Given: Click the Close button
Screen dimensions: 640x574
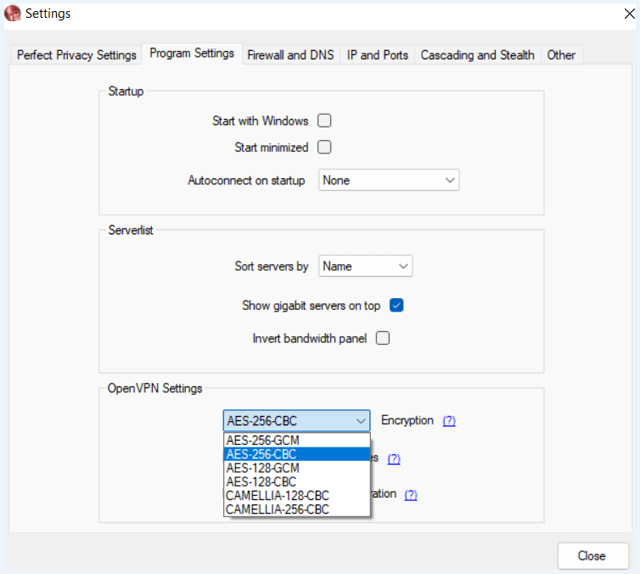Looking at the screenshot, I should pyautogui.click(x=593, y=556).
